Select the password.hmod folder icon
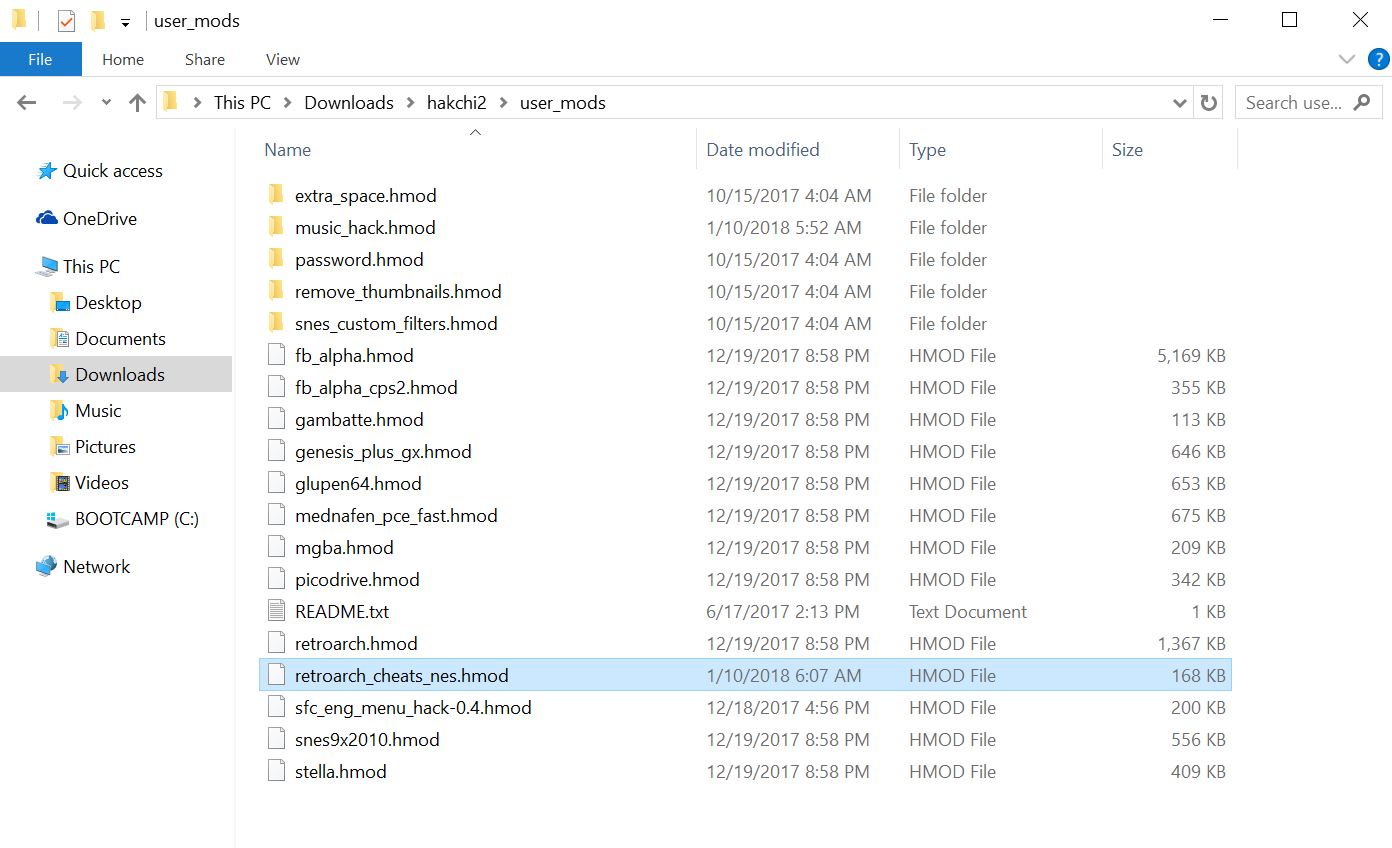Viewport: 1392px width, 848px height. click(277, 259)
